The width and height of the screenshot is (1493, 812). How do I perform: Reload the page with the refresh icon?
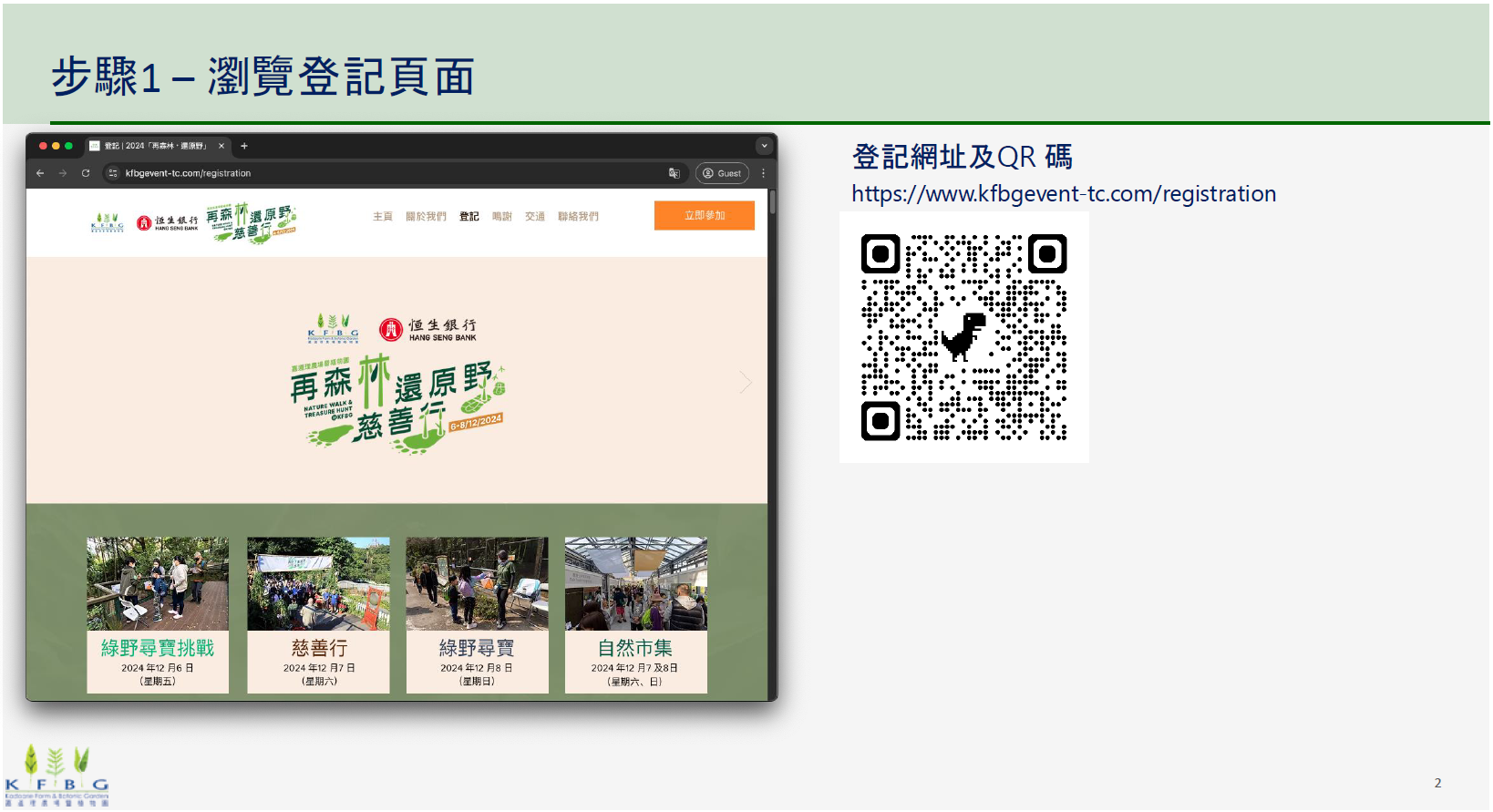86,173
